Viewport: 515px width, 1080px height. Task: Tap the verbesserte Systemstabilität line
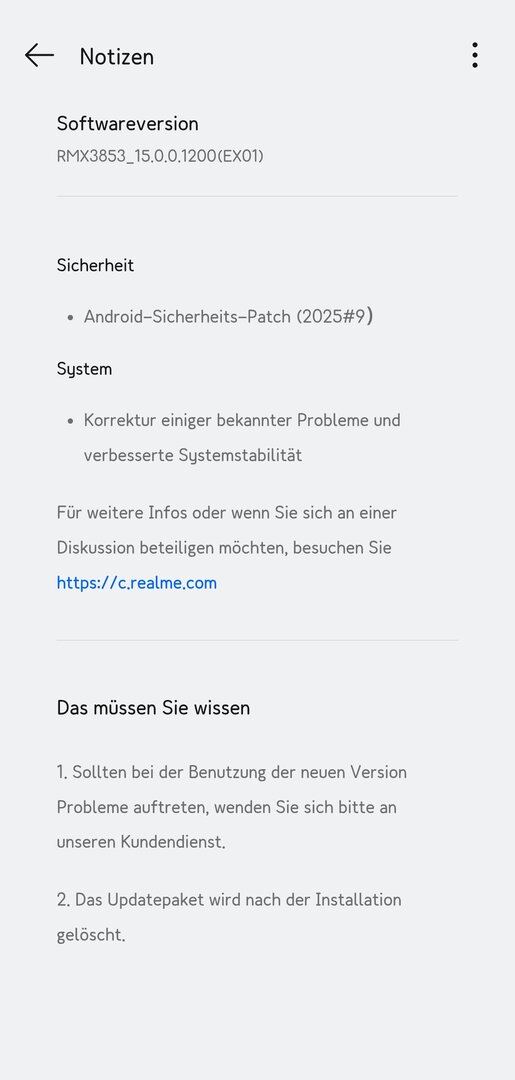(193, 455)
